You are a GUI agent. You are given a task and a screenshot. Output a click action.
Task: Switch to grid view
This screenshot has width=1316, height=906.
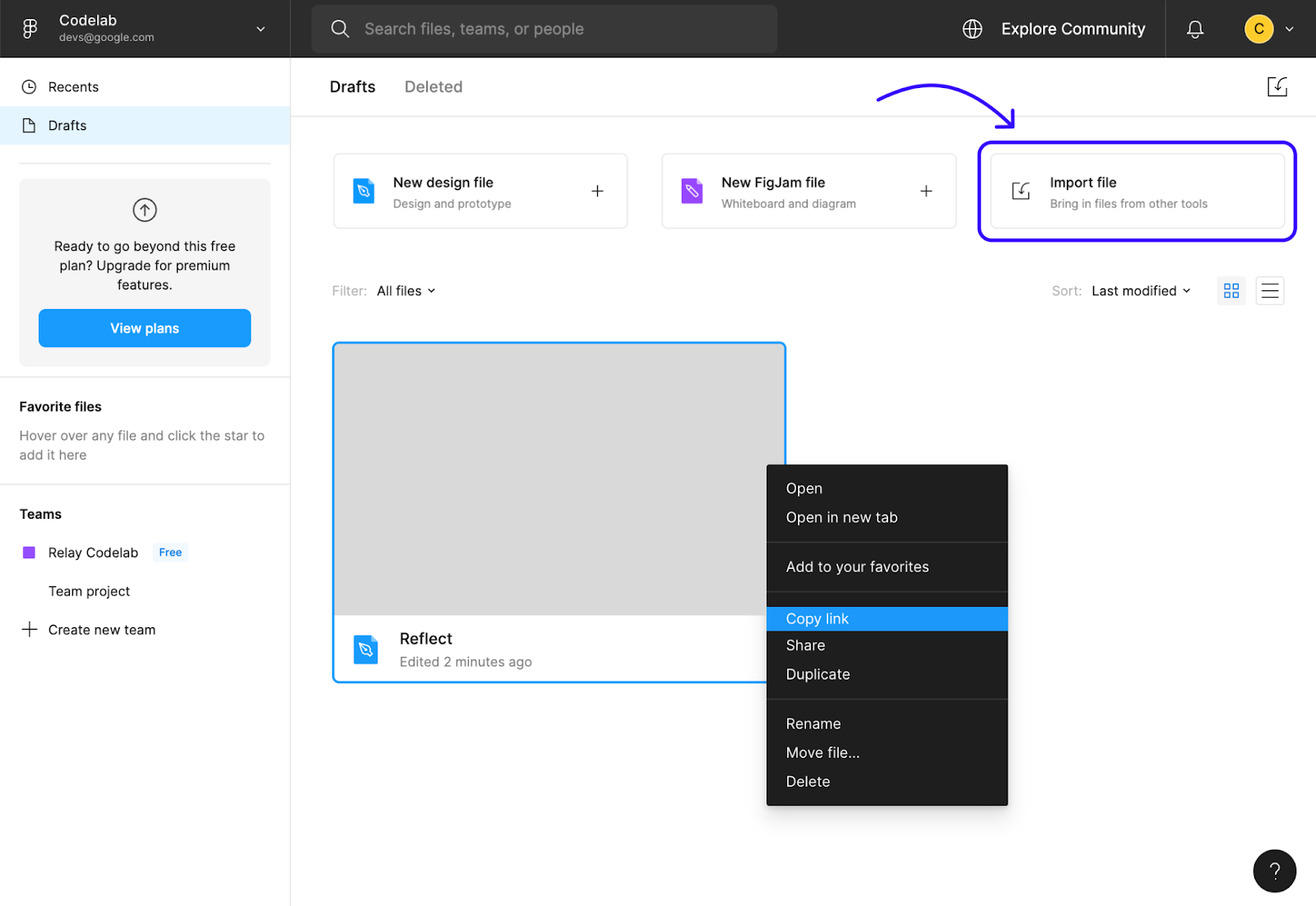point(1231,291)
